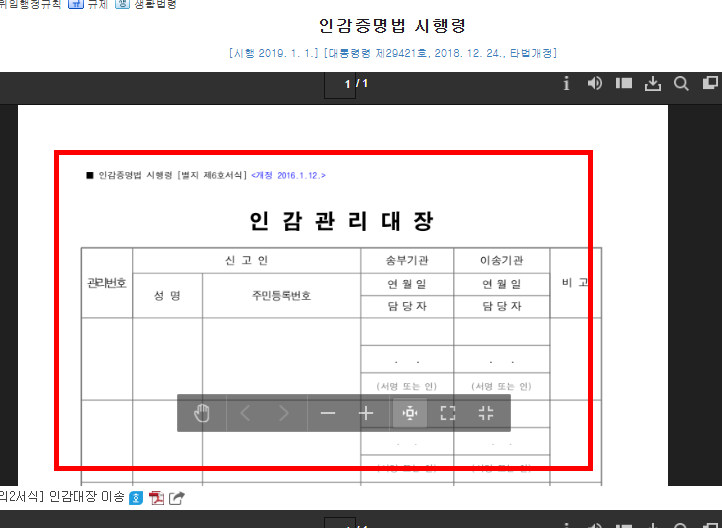Click the 이송기관 column header
Viewport: 722px width, 528px height.
point(501,261)
